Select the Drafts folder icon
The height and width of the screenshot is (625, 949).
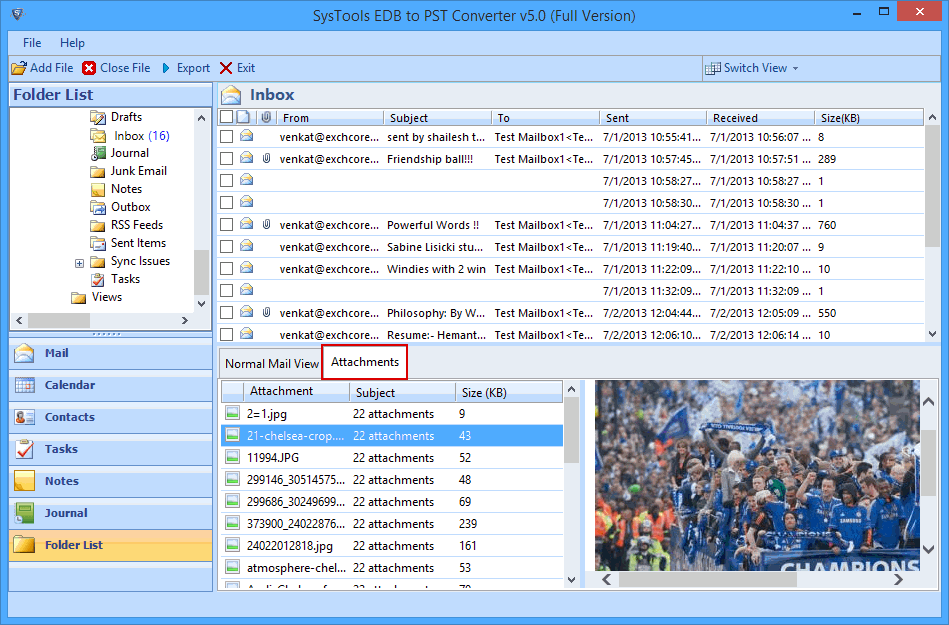coord(97,117)
